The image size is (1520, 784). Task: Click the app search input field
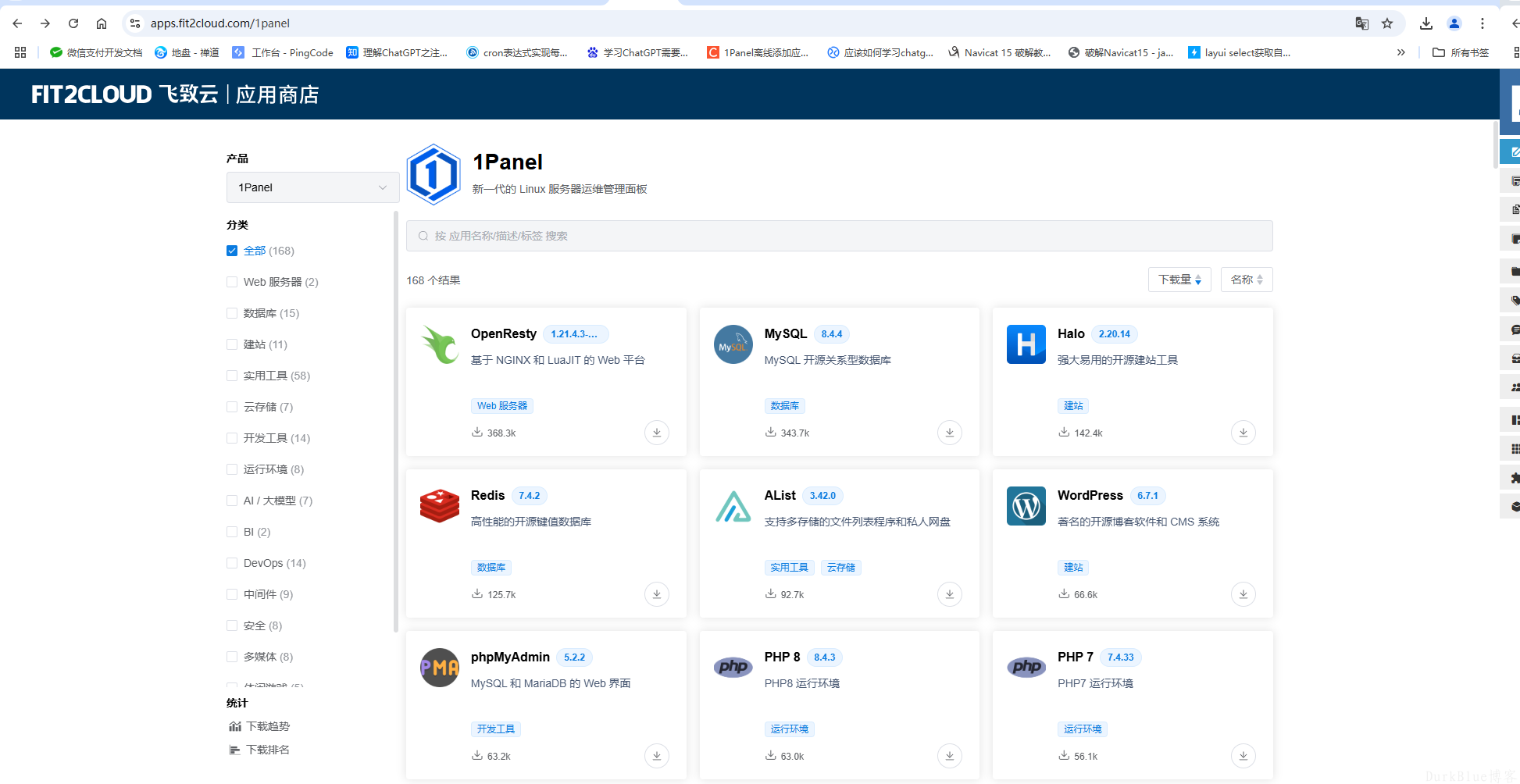(839, 236)
